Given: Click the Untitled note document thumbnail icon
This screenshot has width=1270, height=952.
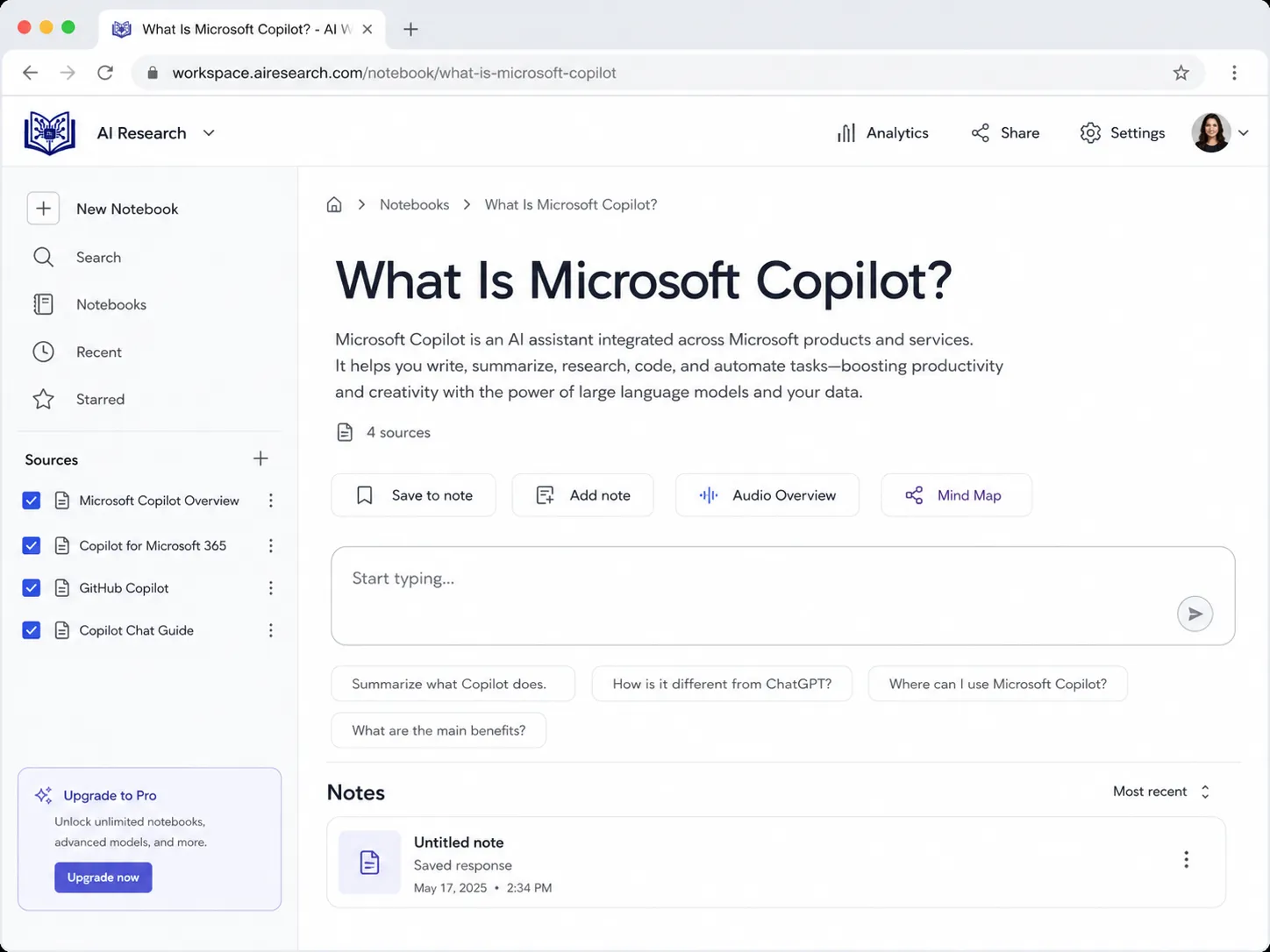Looking at the screenshot, I should point(369,863).
